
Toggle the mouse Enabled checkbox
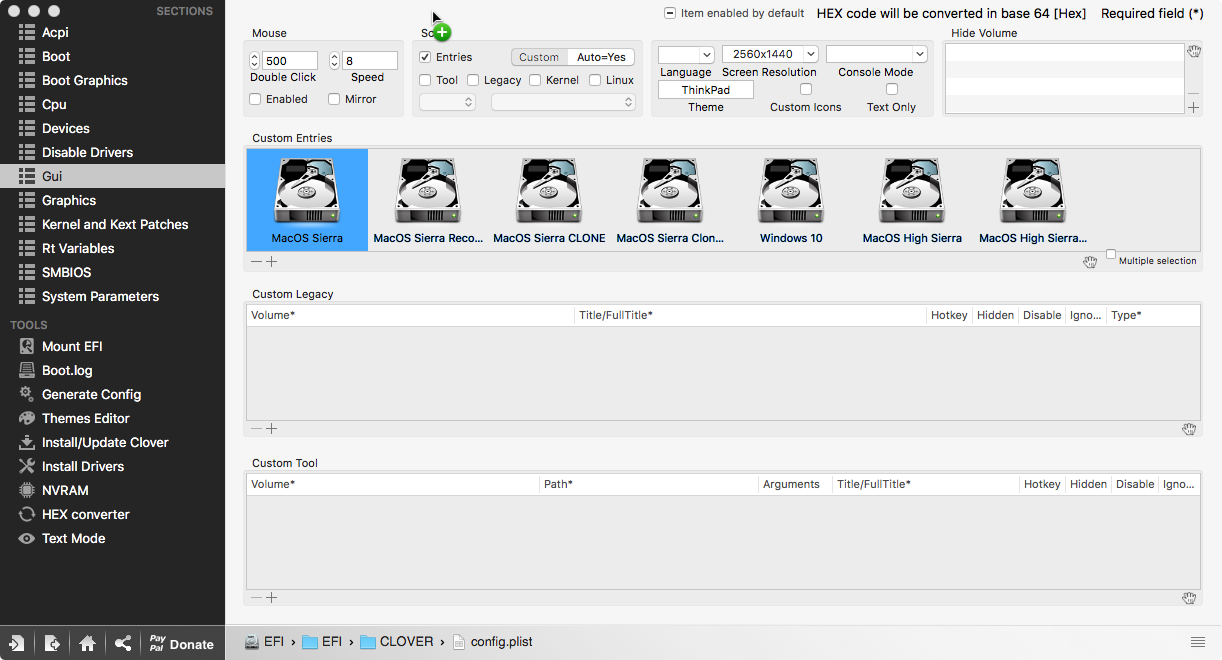click(x=255, y=99)
